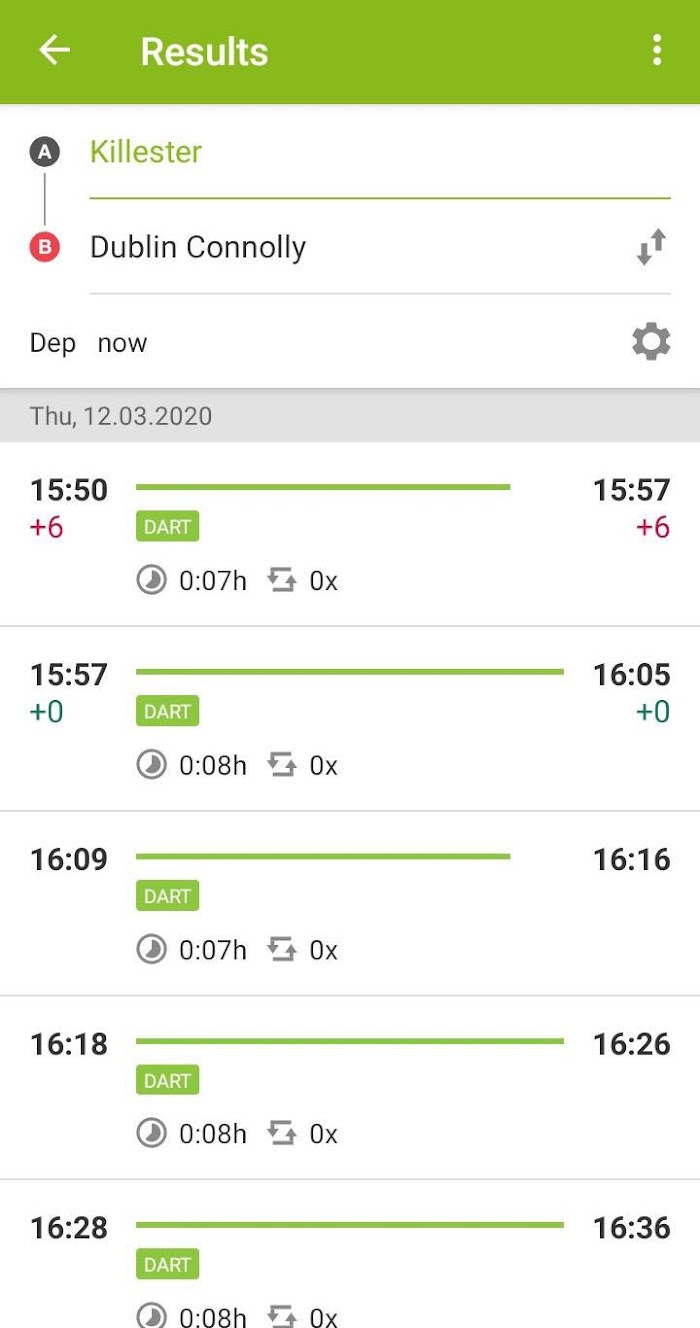Viewport: 700px width, 1328px height.
Task: Tap the destination marker B icon
Action: click(44, 247)
